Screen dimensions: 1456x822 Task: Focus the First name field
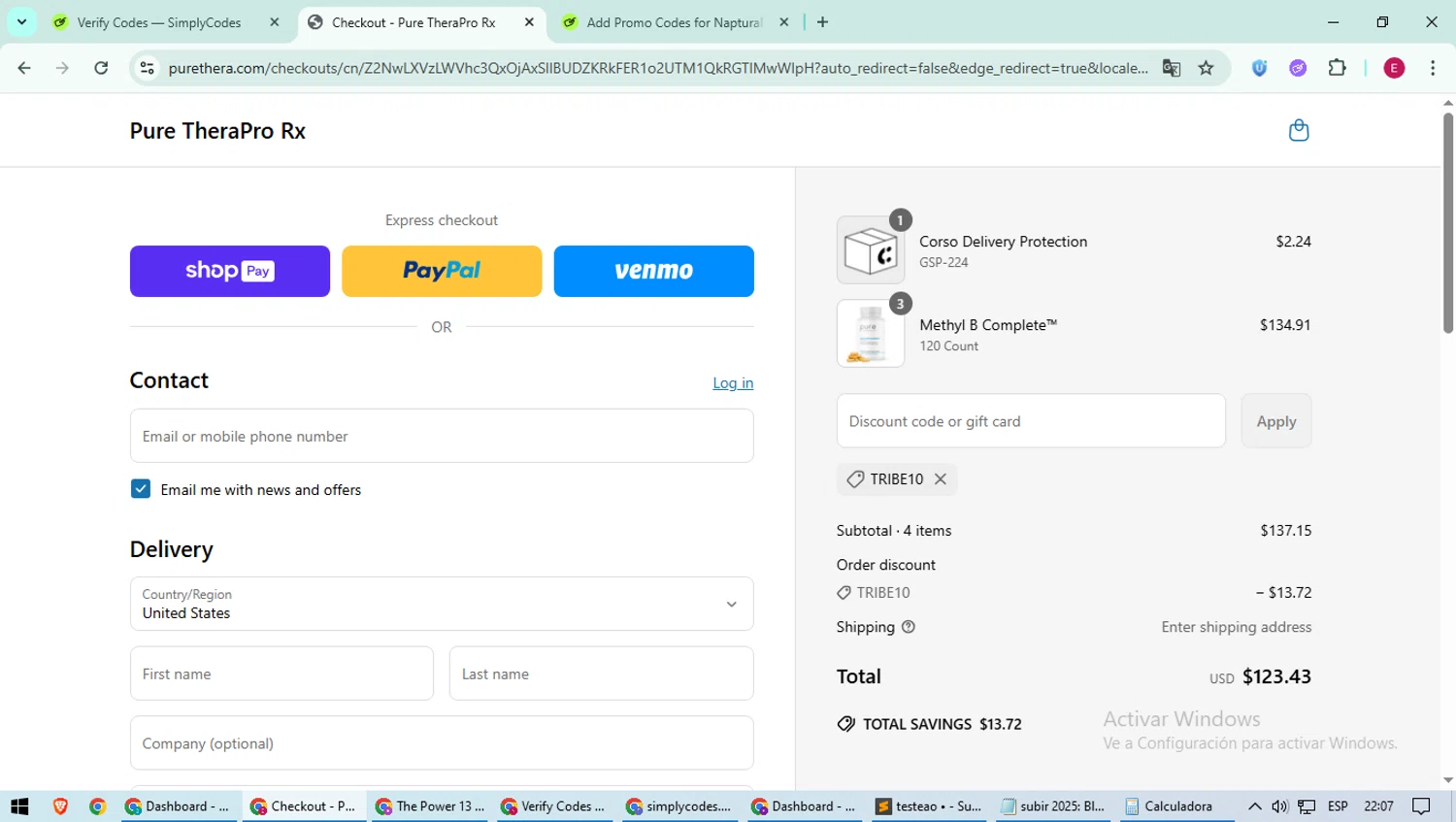(281, 674)
